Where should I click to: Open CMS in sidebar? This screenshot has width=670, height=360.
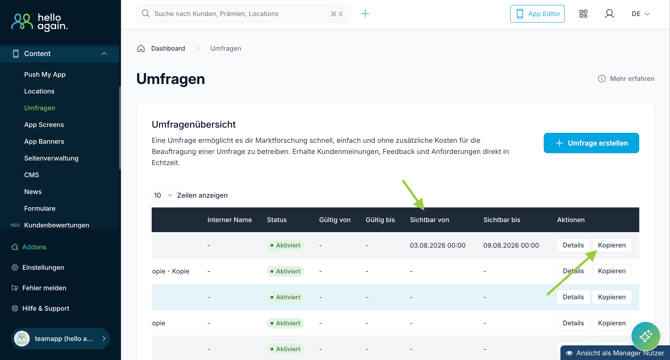click(x=32, y=175)
